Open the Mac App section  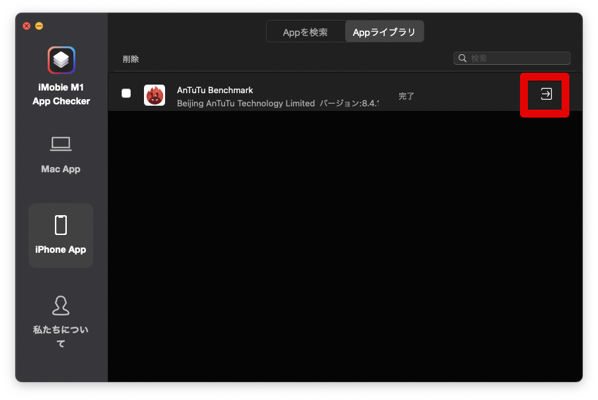tap(61, 155)
